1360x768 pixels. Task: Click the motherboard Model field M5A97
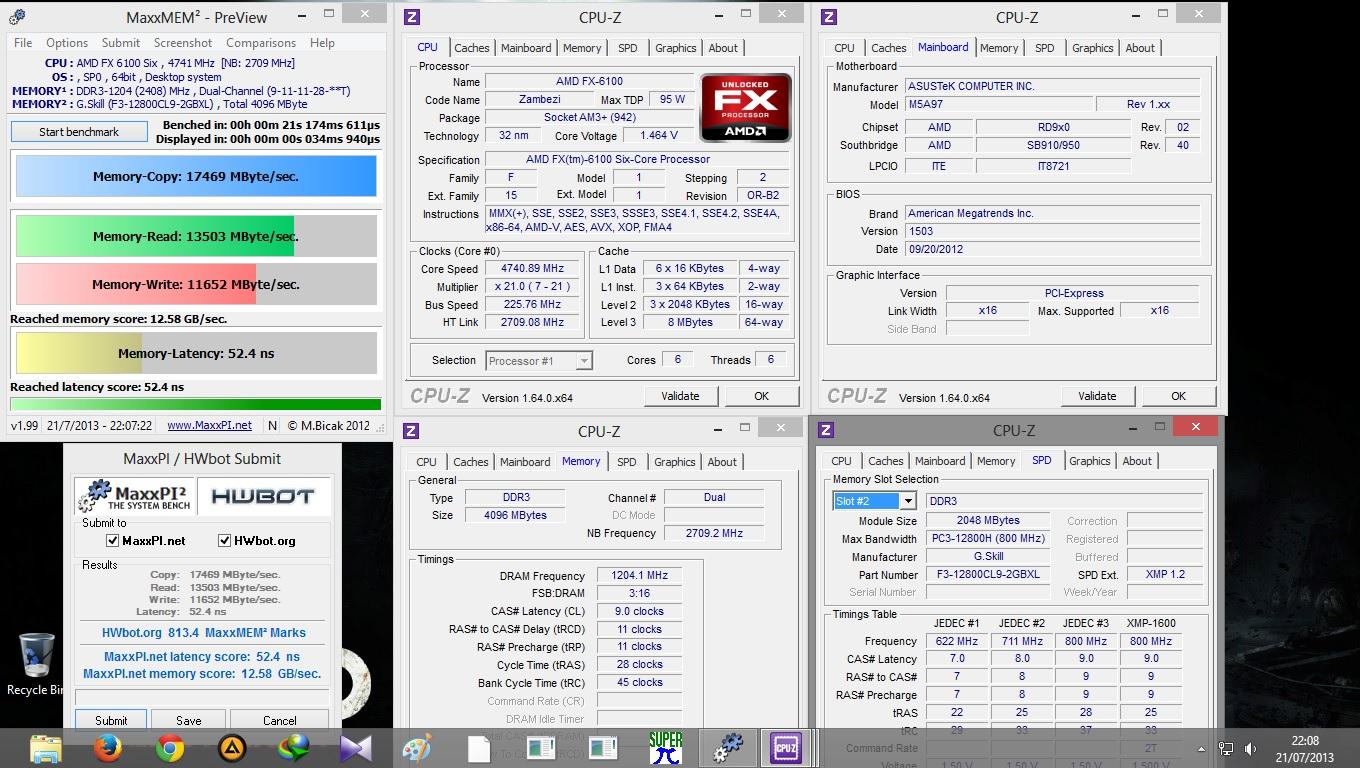[x=998, y=105]
